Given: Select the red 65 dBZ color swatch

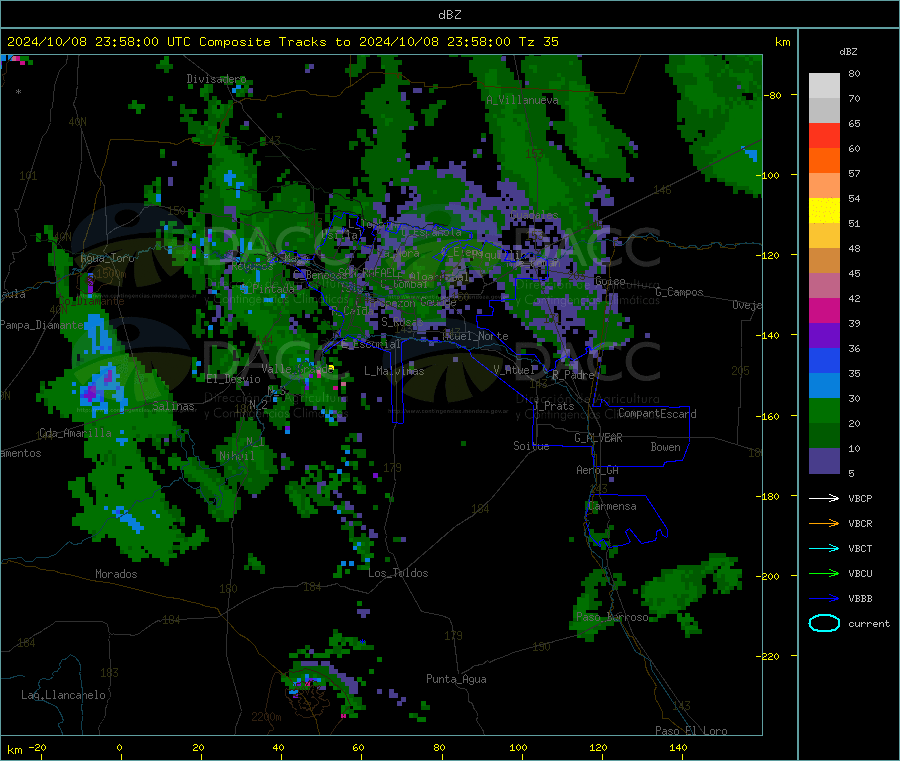Looking at the screenshot, I should point(824,135).
